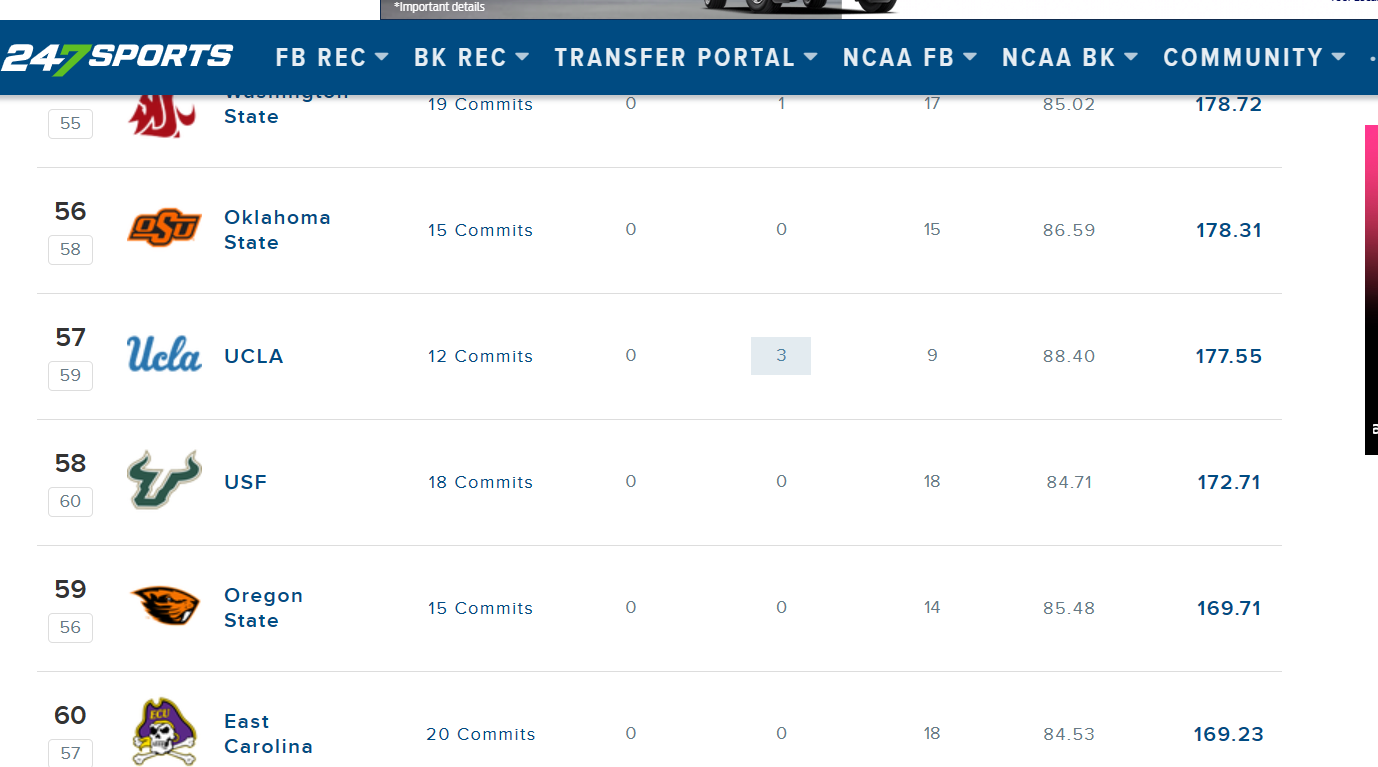1378x767 pixels.
Task: Open the NCAA FB menu
Action: (x=909, y=58)
